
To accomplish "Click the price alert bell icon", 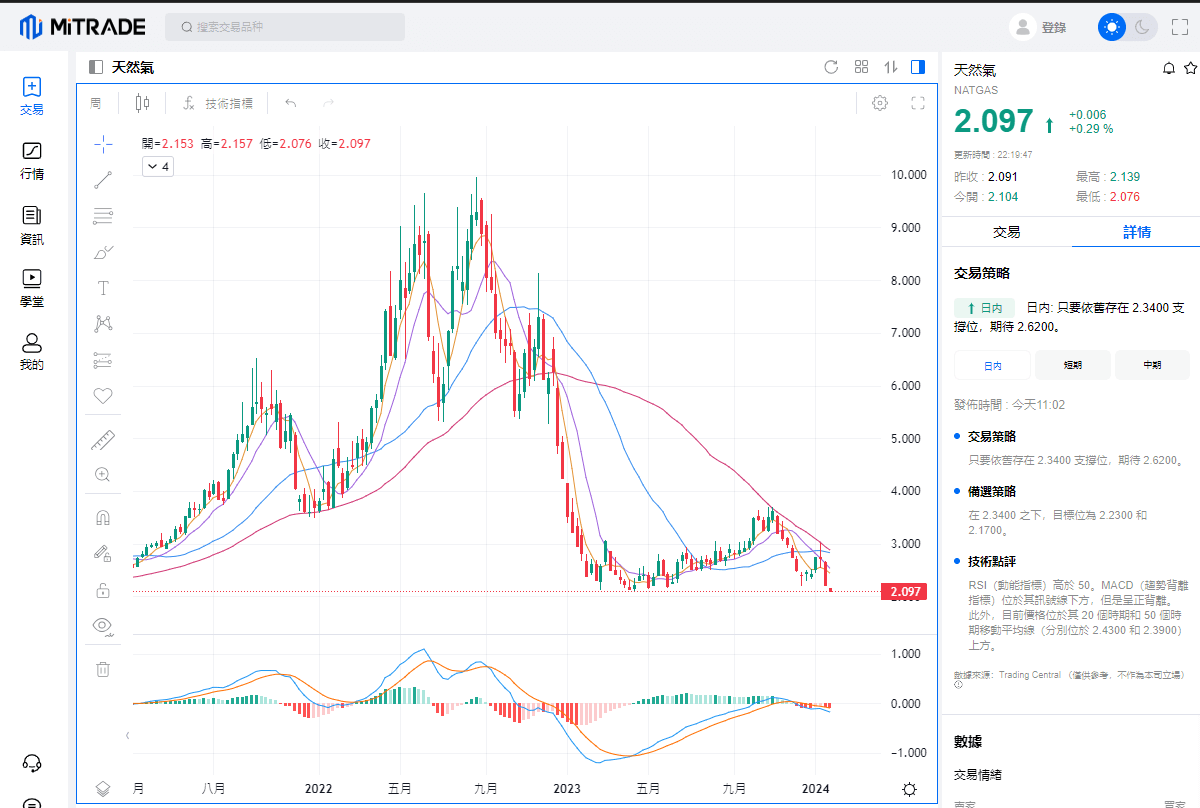I will [x=1168, y=68].
